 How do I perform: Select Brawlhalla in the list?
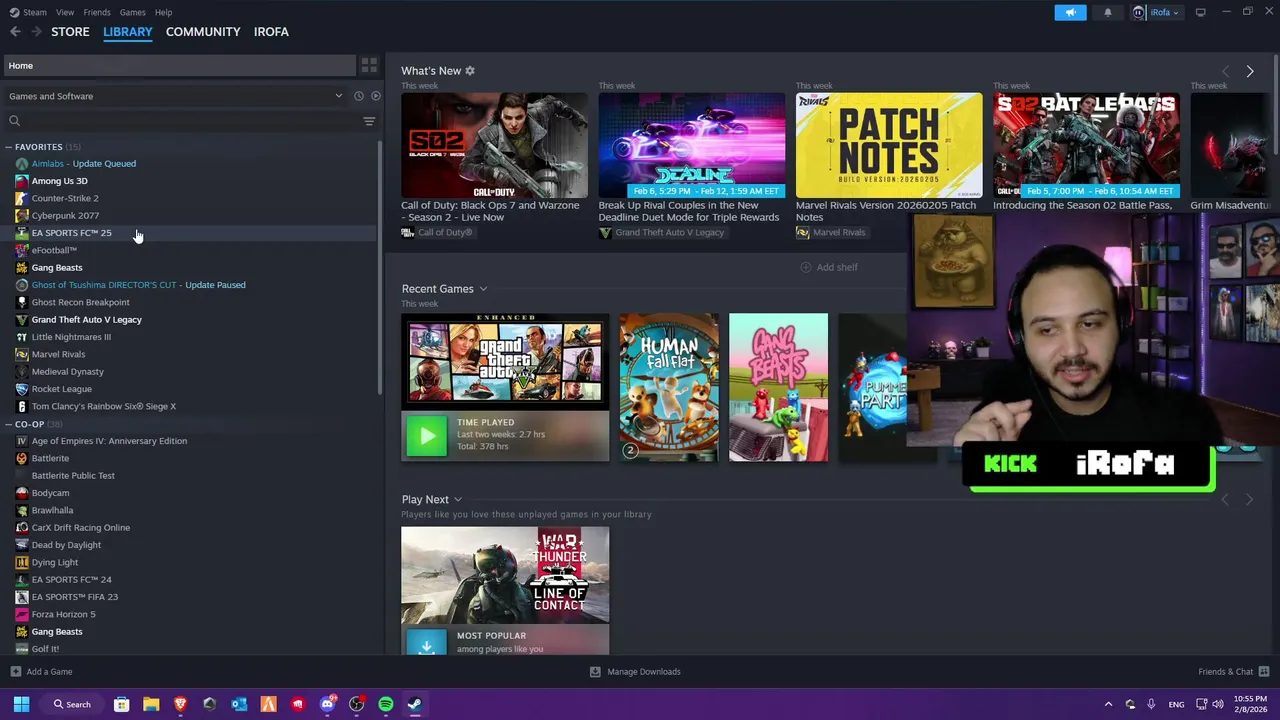pos(52,510)
